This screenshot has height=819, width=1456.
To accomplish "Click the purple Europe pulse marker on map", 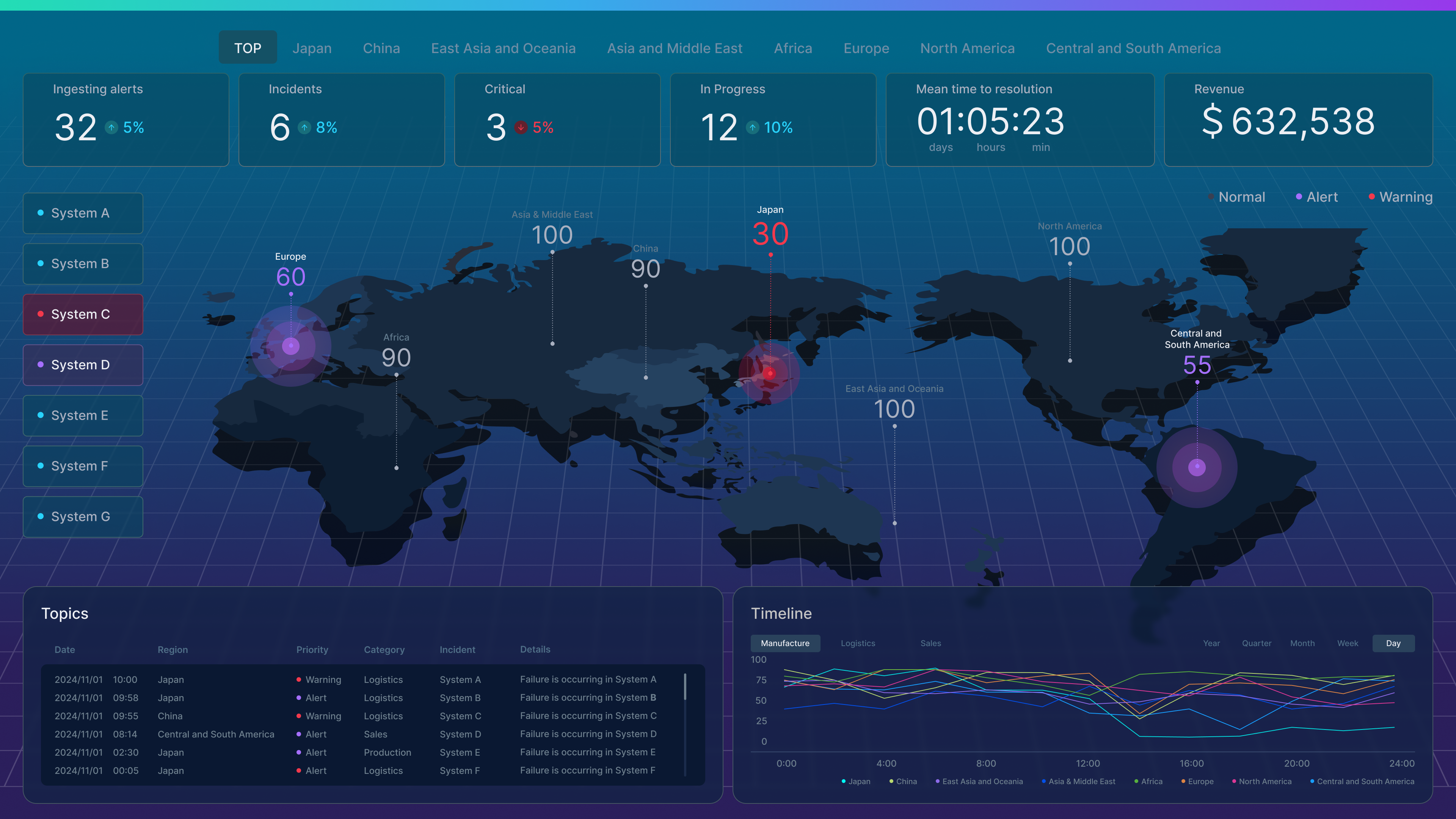I will click(291, 346).
